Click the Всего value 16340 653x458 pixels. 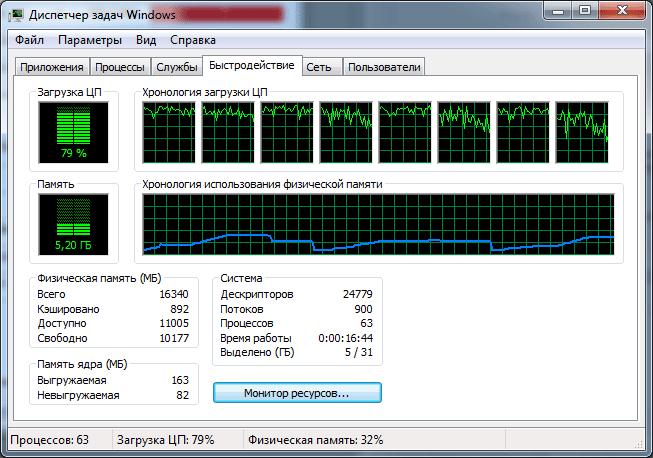click(174, 294)
